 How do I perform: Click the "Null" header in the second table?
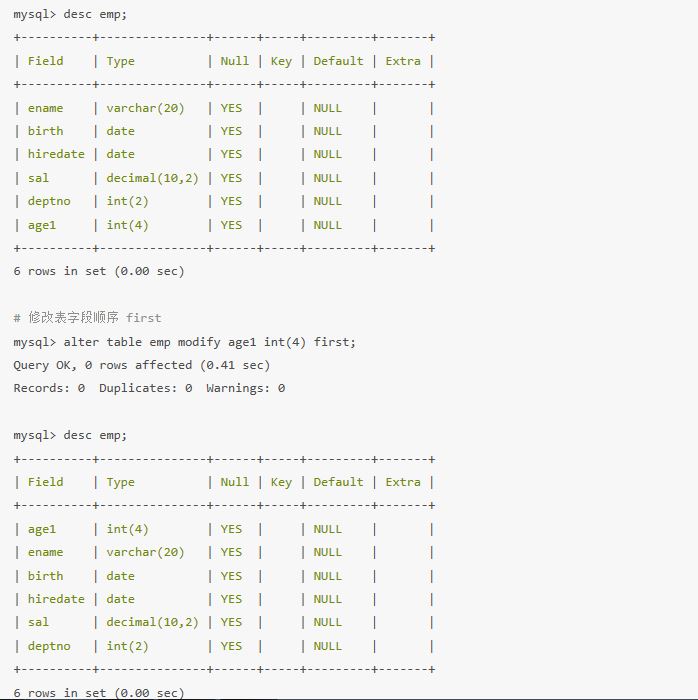click(x=235, y=482)
